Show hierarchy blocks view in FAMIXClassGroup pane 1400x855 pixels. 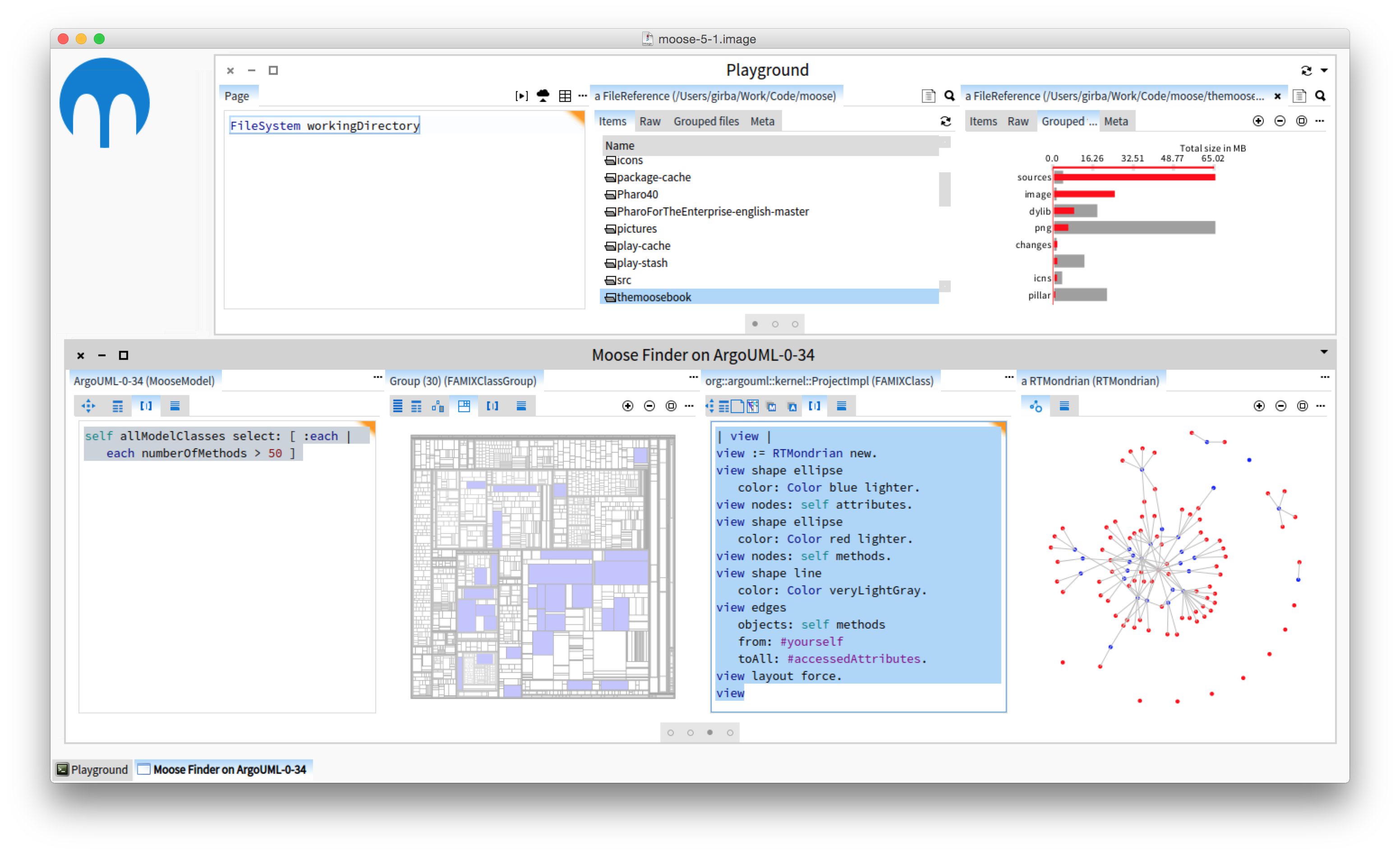(x=437, y=405)
